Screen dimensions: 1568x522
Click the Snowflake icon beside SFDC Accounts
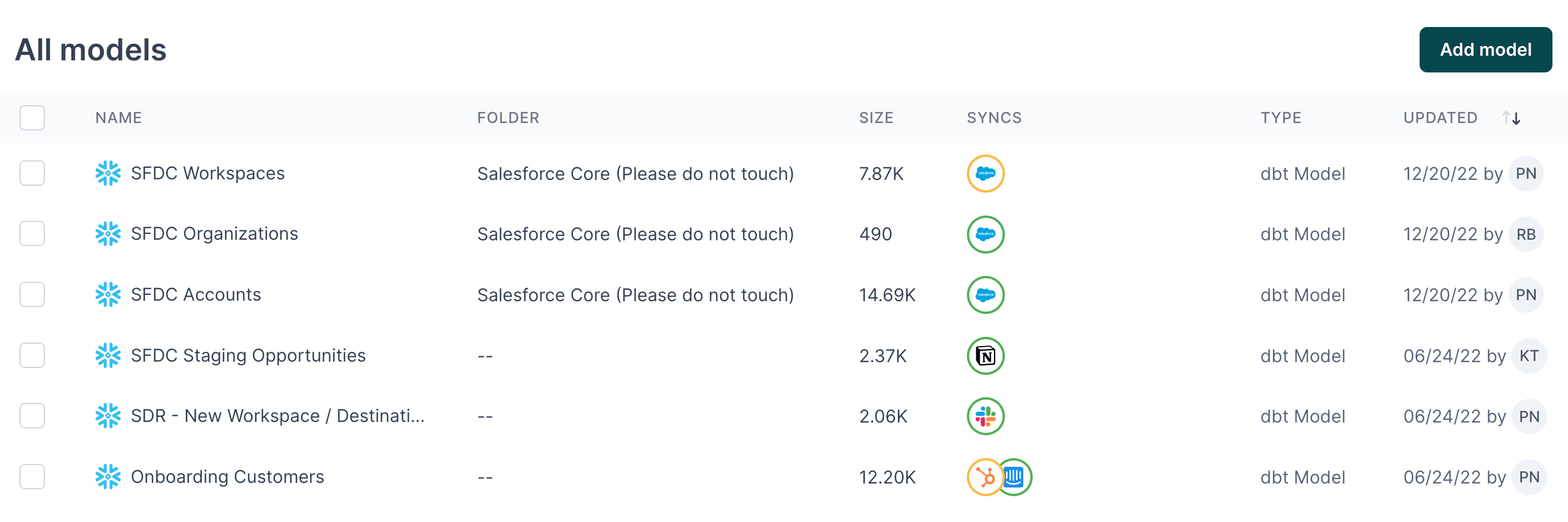click(x=108, y=294)
